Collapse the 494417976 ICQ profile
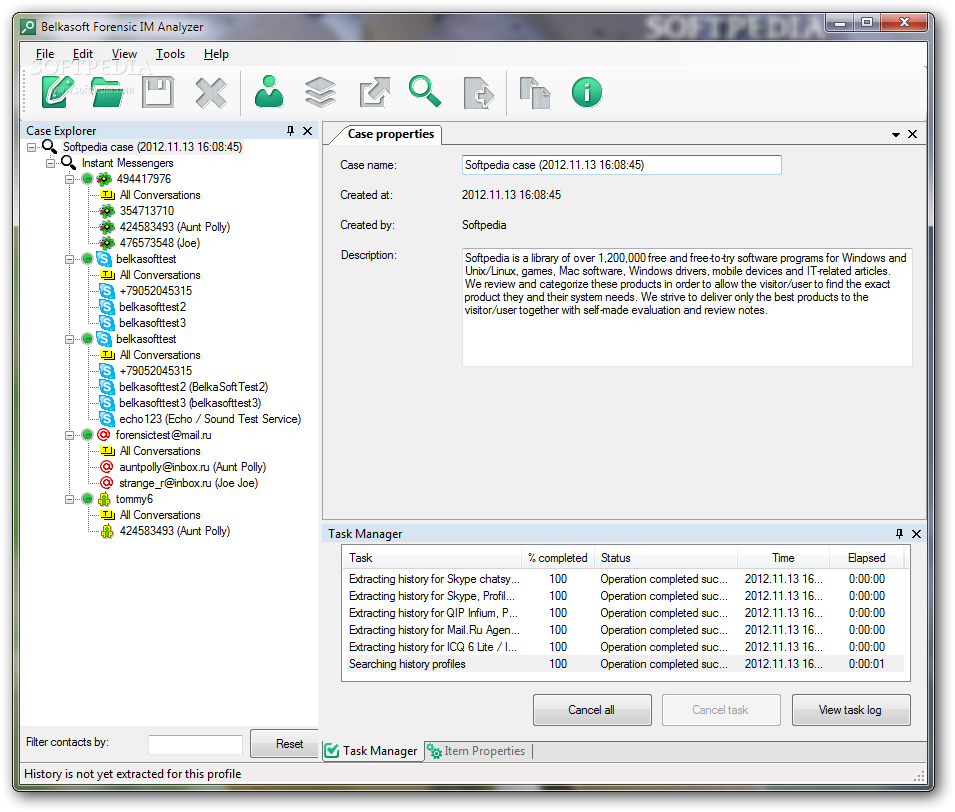 pyautogui.click(x=69, y=179)
